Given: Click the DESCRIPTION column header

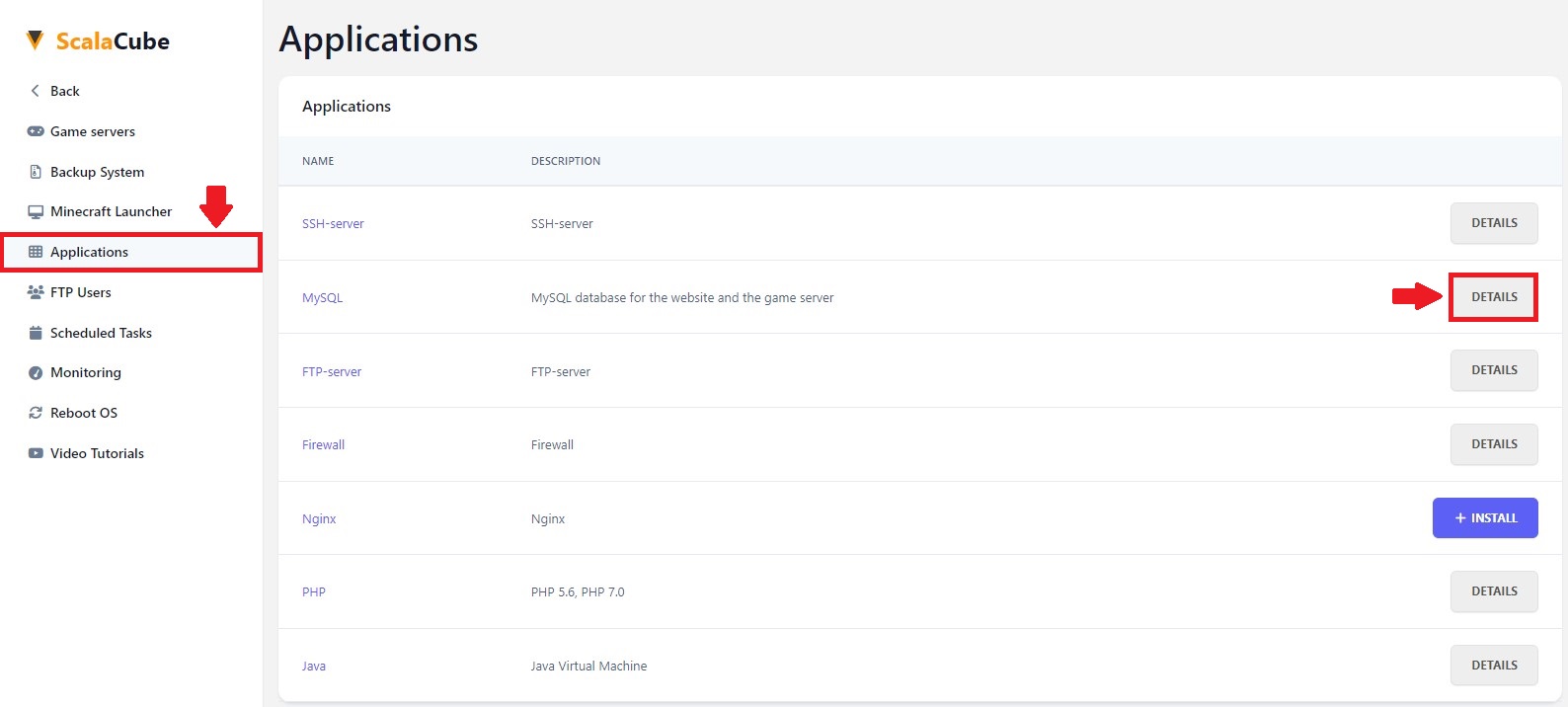Looking at the screenshot, I should (566, 161).
